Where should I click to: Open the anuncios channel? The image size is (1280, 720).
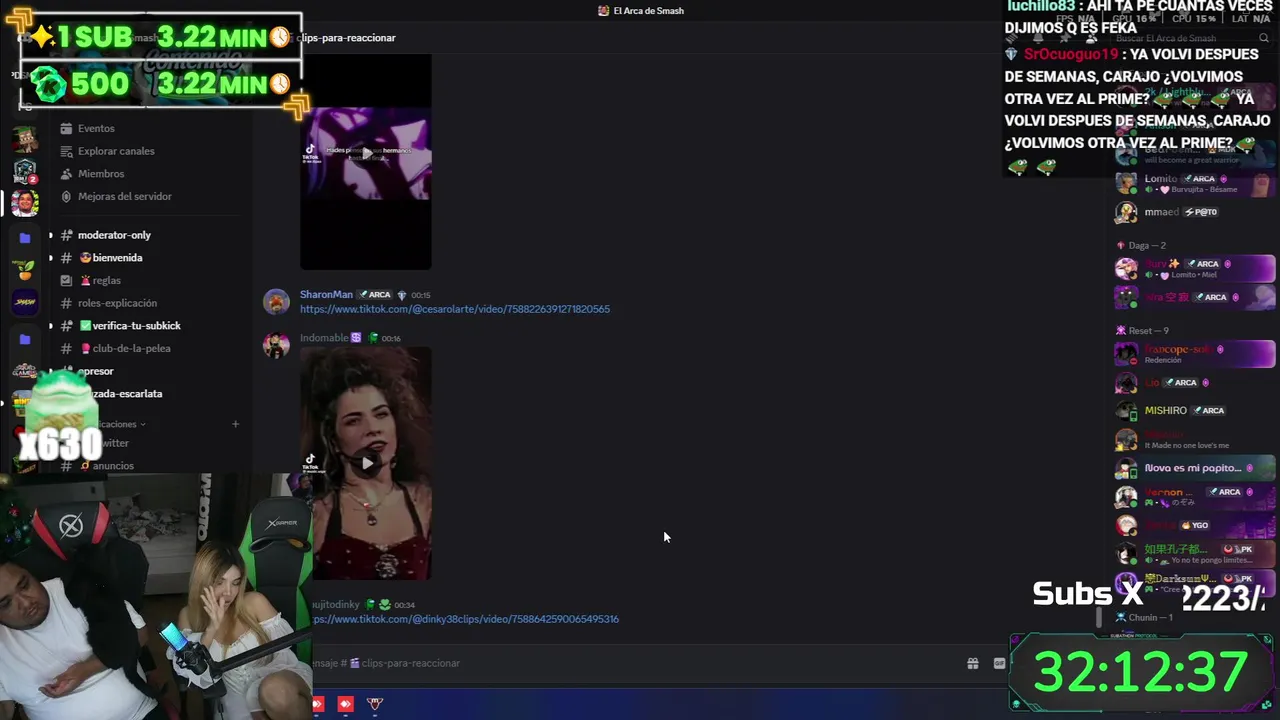point(106,466)
